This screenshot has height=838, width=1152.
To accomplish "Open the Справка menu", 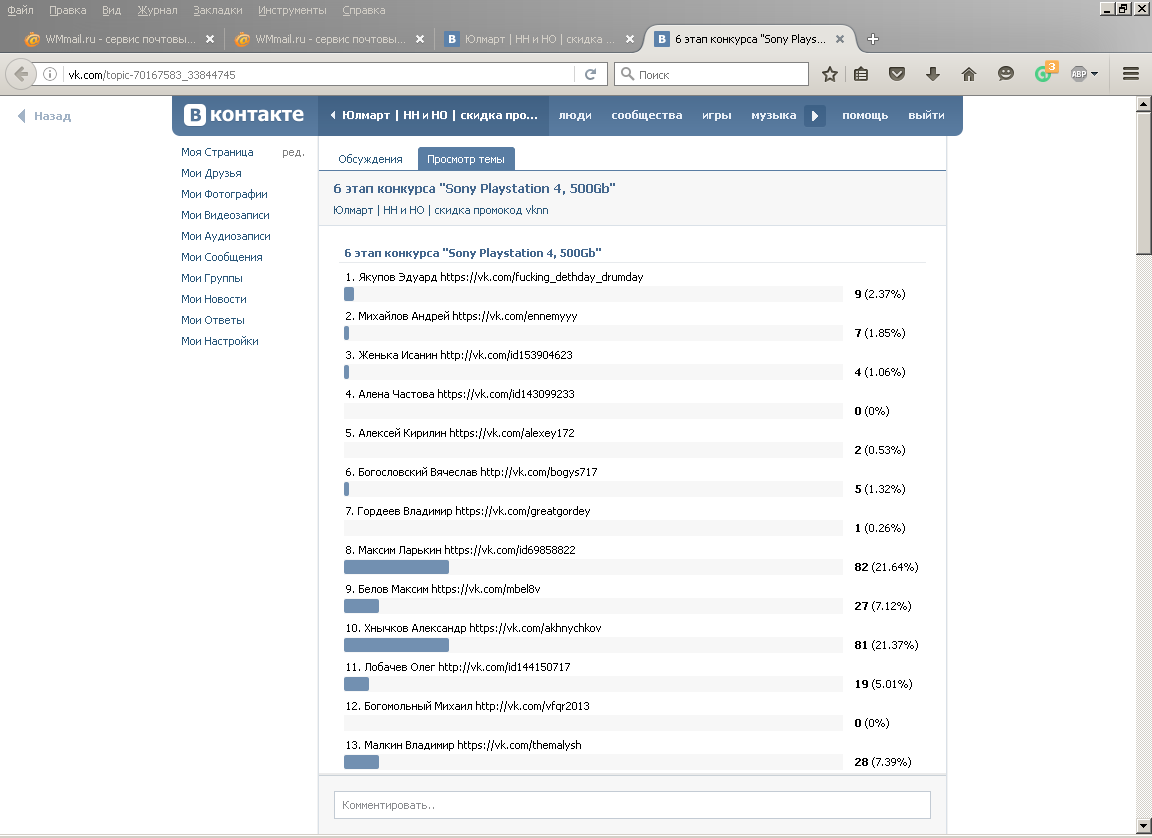I will coord(364,10).
